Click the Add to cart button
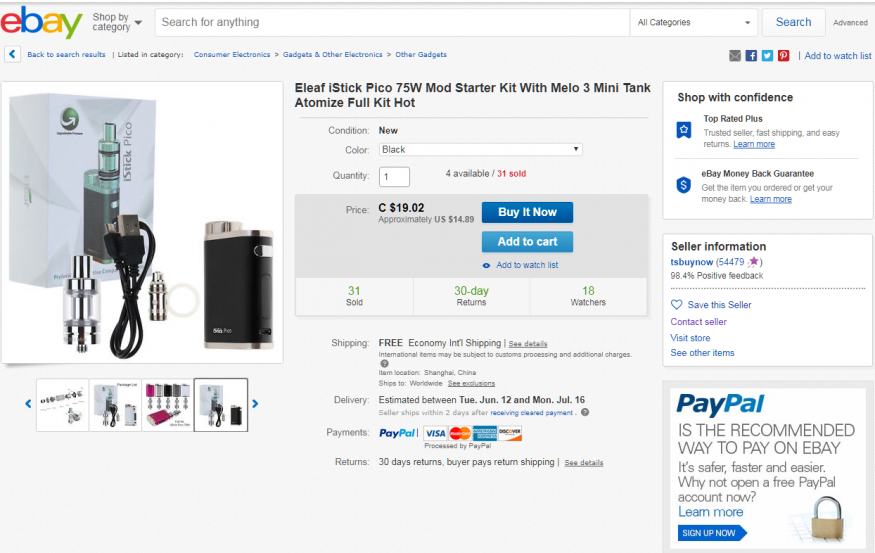The image size is (875, 553). (527, 241)
